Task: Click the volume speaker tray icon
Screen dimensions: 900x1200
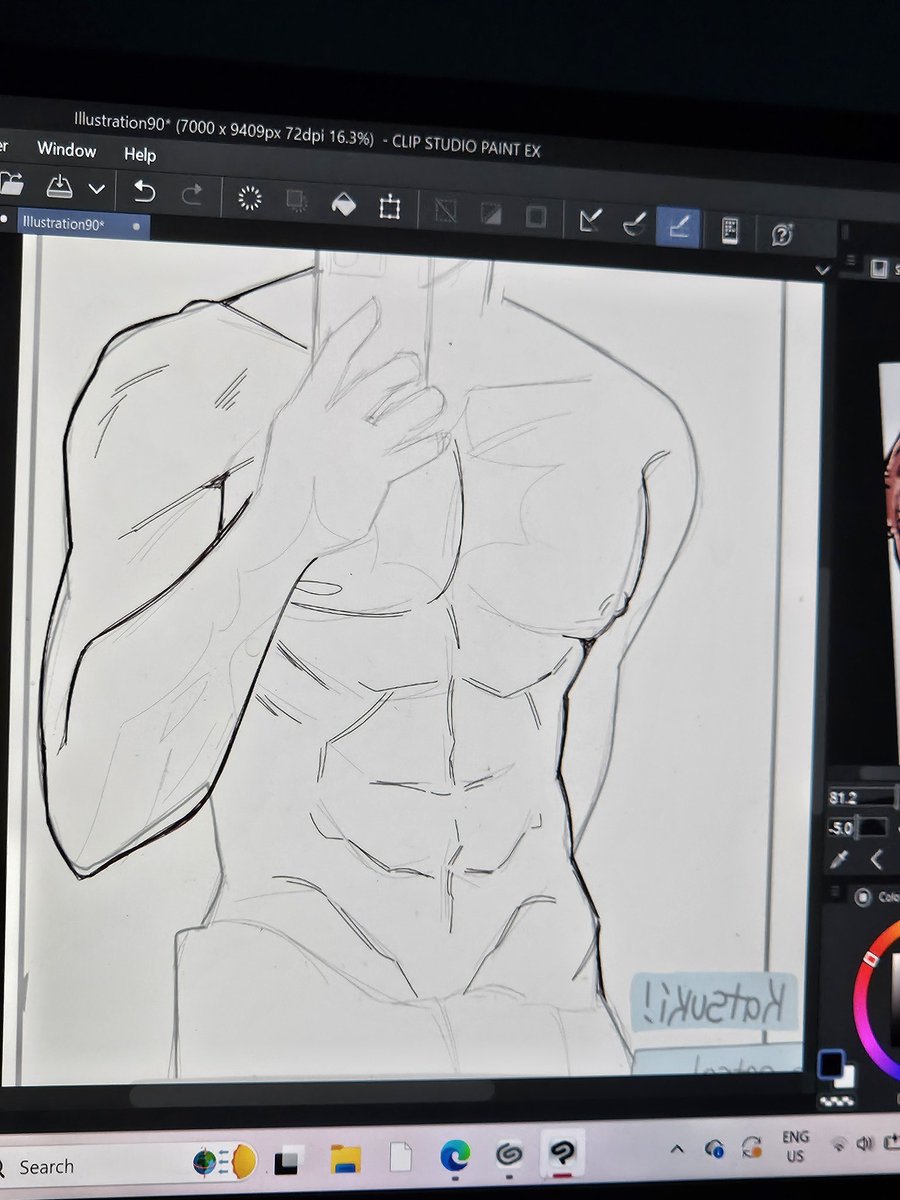Action: point(865,1141)
